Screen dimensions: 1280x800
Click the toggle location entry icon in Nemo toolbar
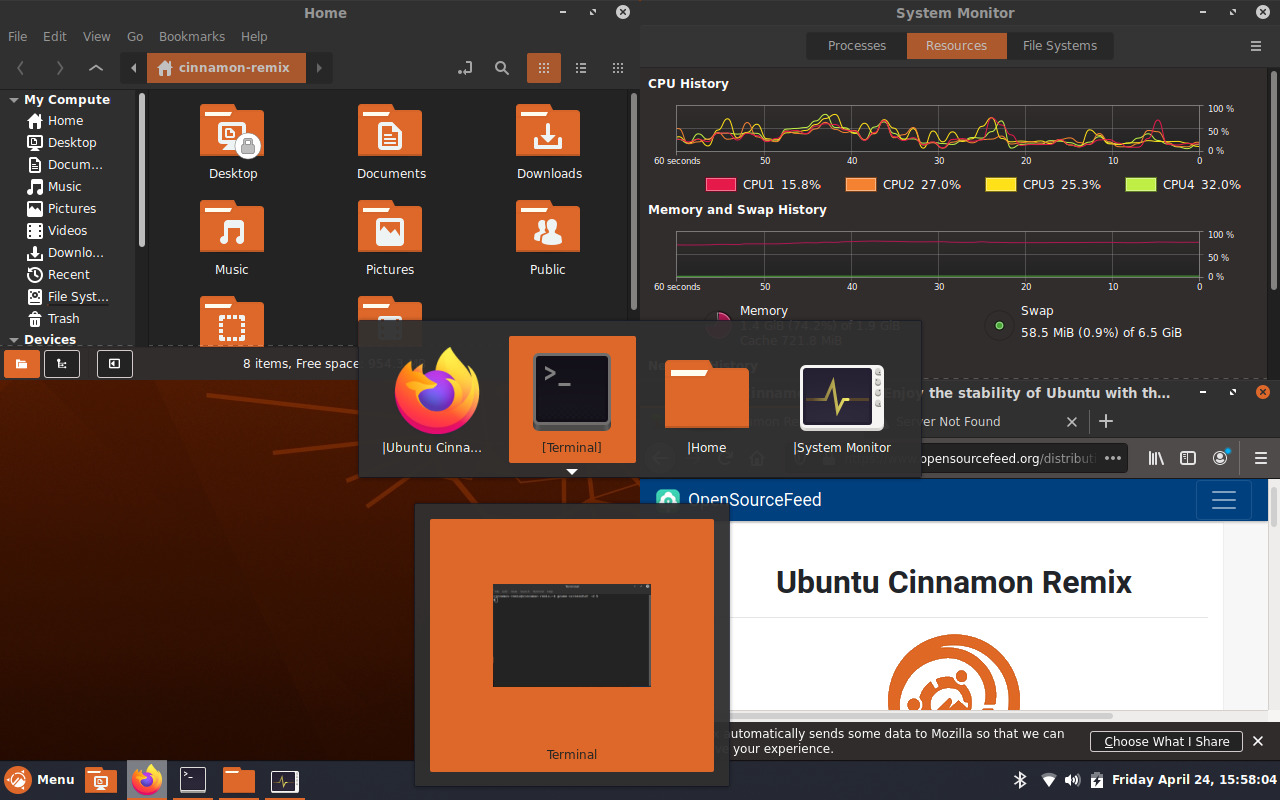pyautogui.click(x=465, y=68)
